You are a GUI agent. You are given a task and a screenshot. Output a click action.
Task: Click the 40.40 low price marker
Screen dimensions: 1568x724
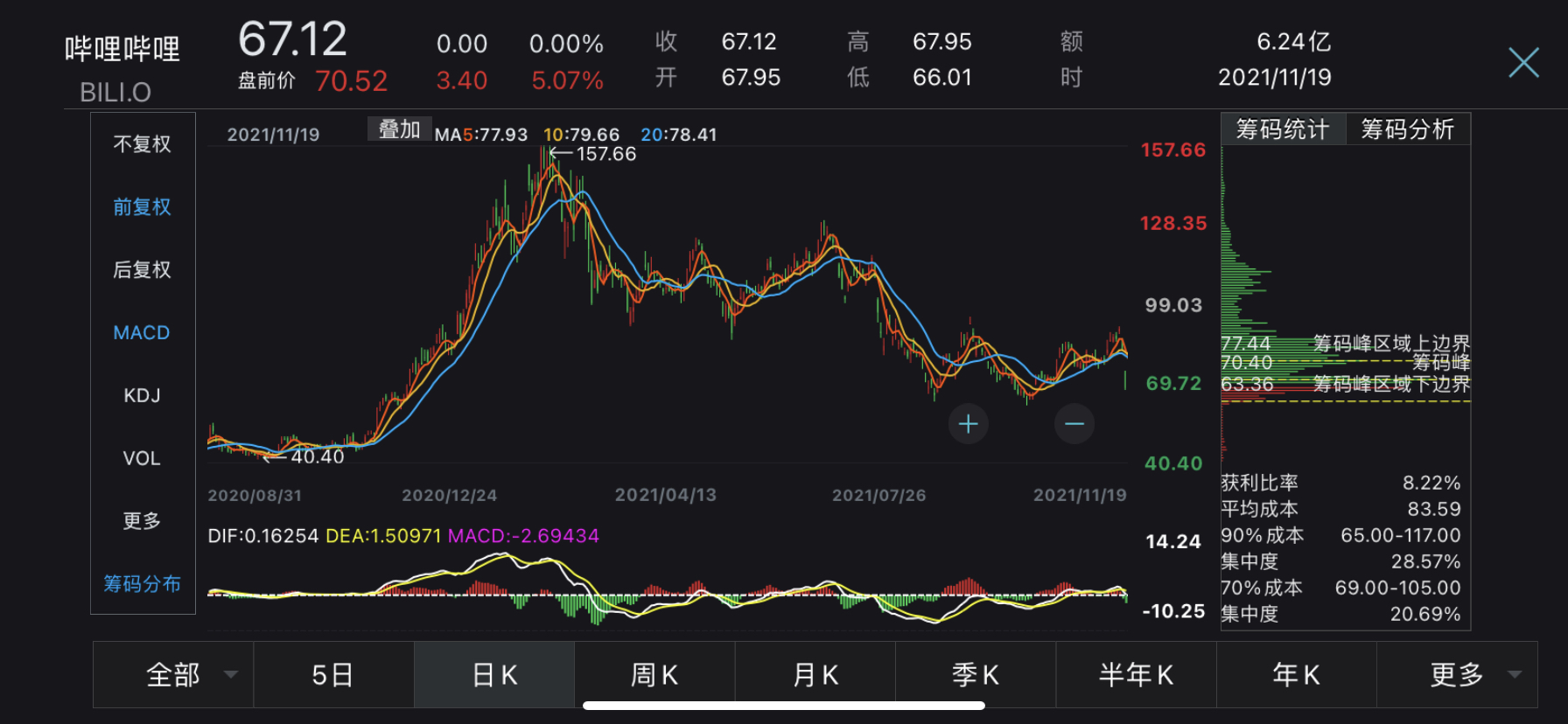coord(317,456)
